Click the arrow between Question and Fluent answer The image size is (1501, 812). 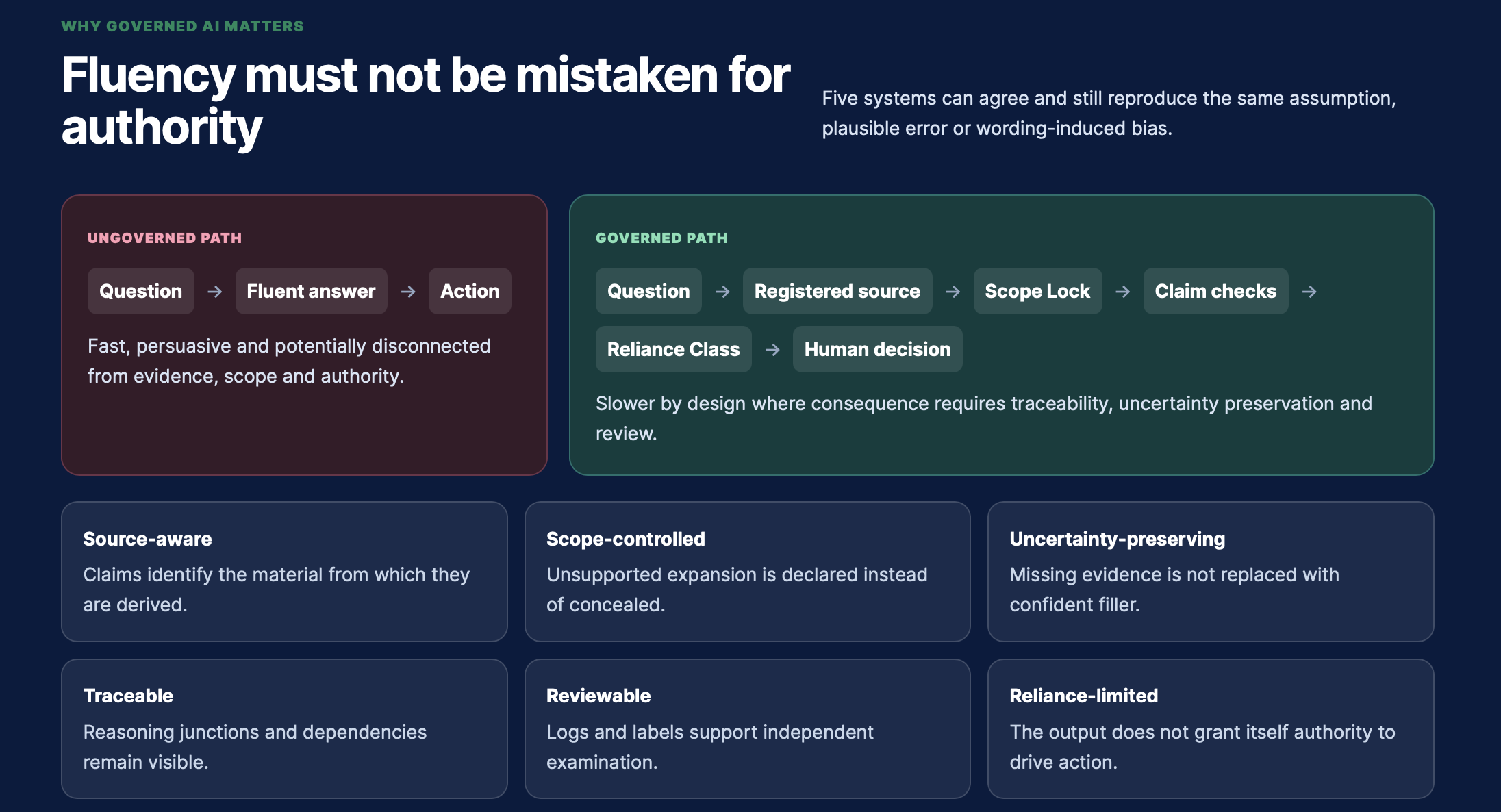[214, 292]
